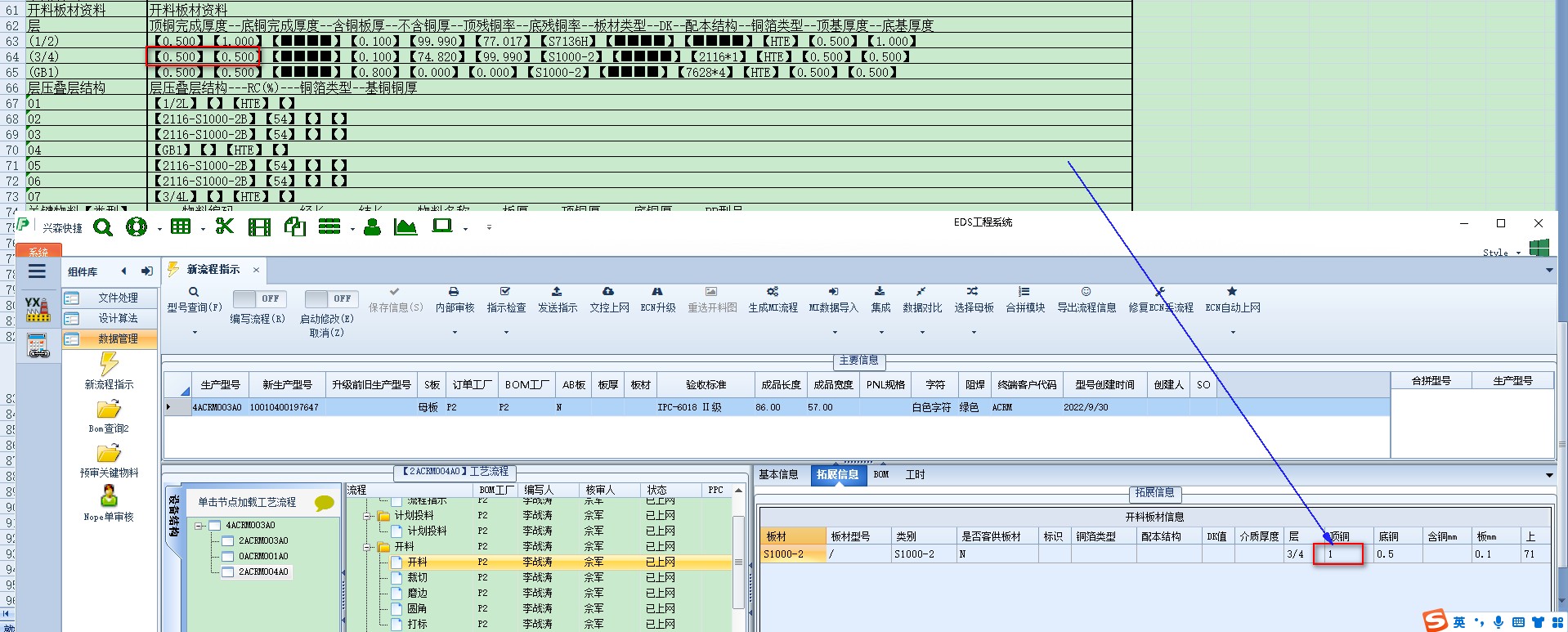Select 数据管理 group in component library
The image size is (1568, 632).
click(110, 338)
